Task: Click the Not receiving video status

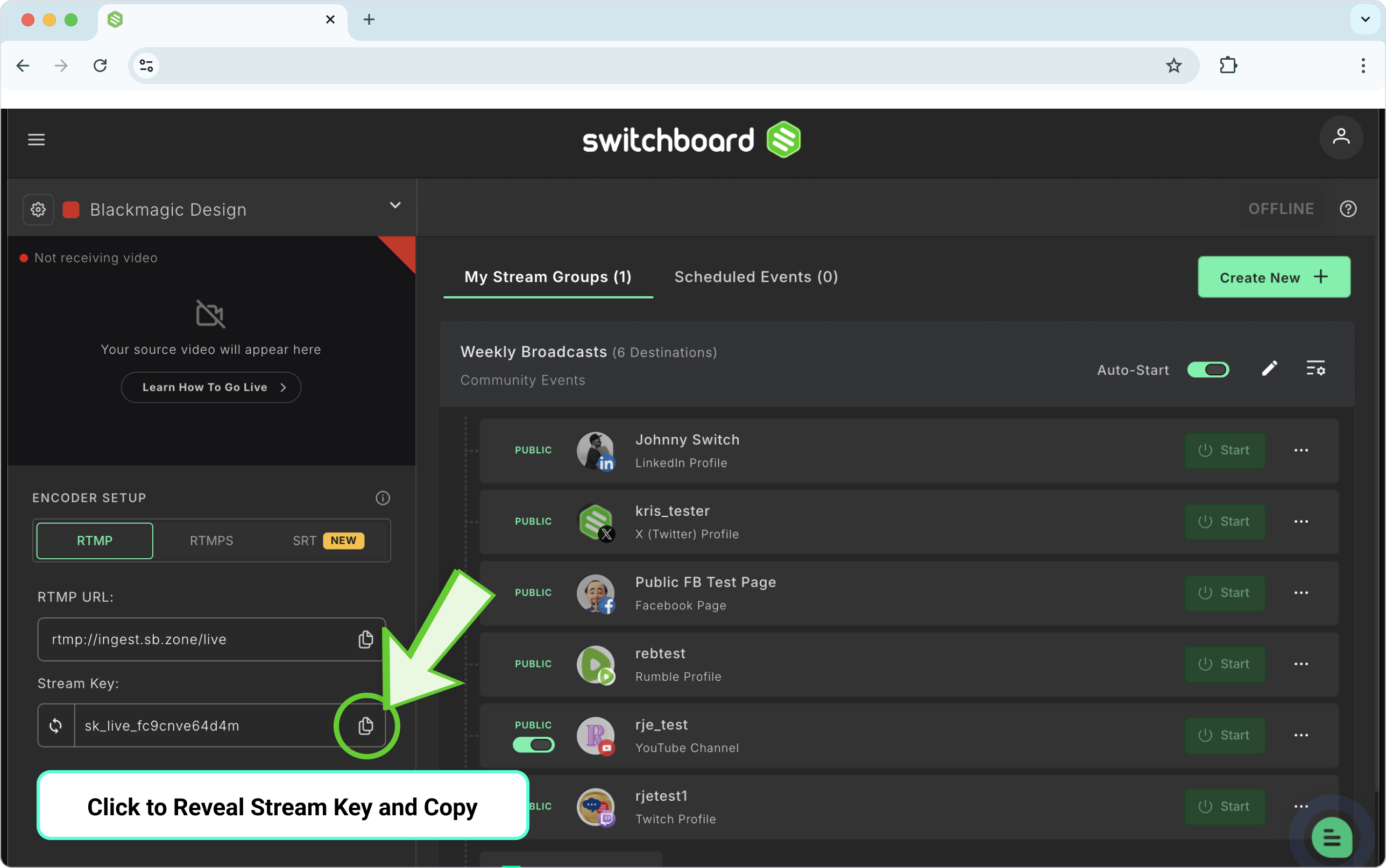Action: click(x=95, y=258)
